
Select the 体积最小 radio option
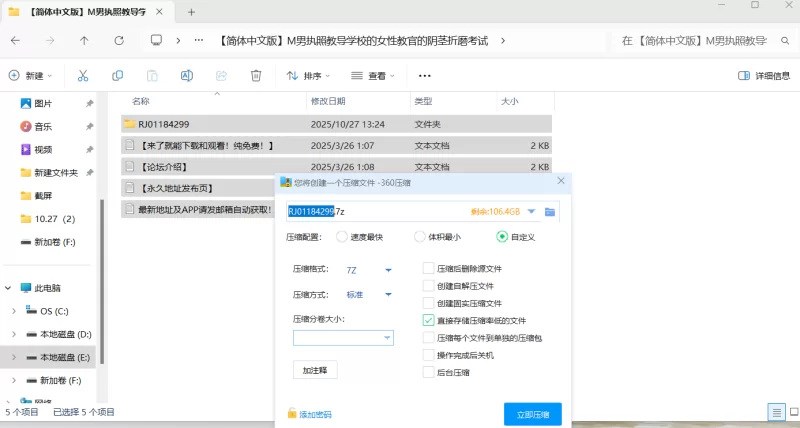point(421,237)
